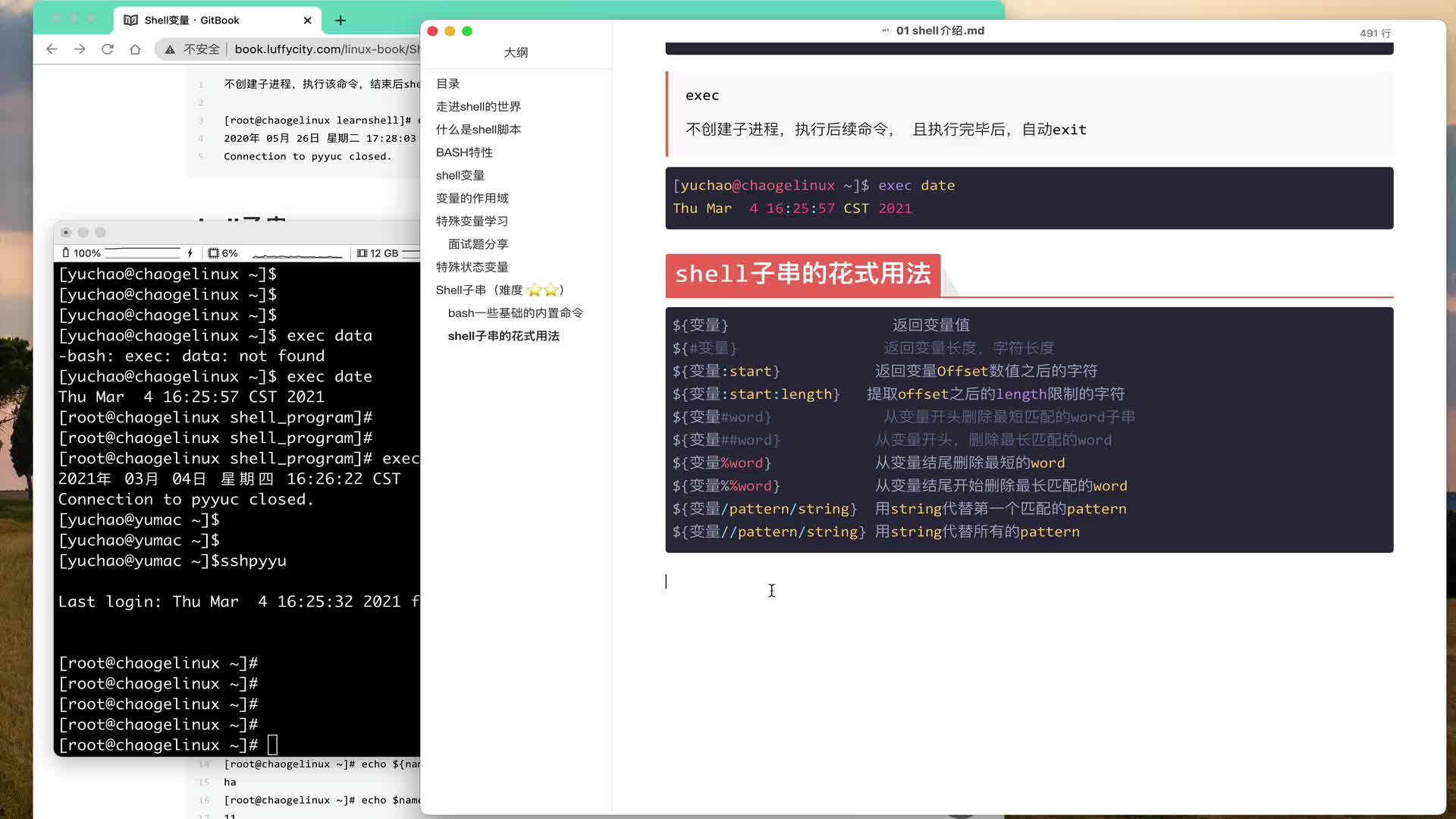Viewport: 1456px width, 819px height.
Task: Click the browser back arrow
Action: (52, 49)
